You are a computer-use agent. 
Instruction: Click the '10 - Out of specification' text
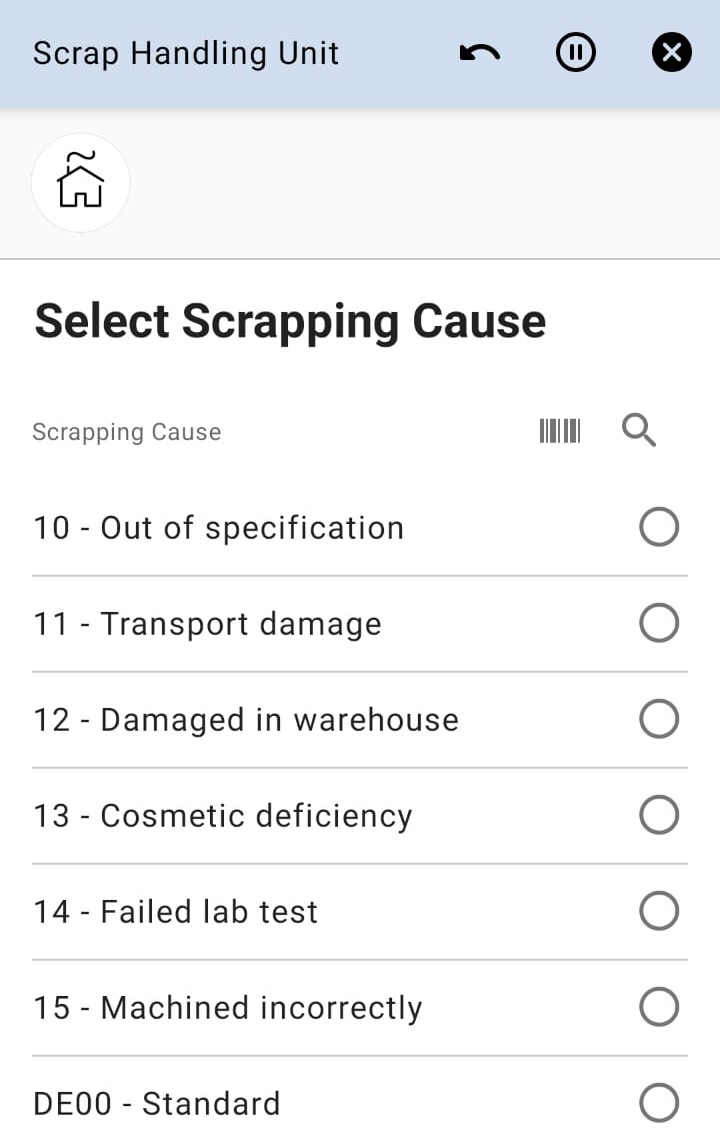click(218, 528)
